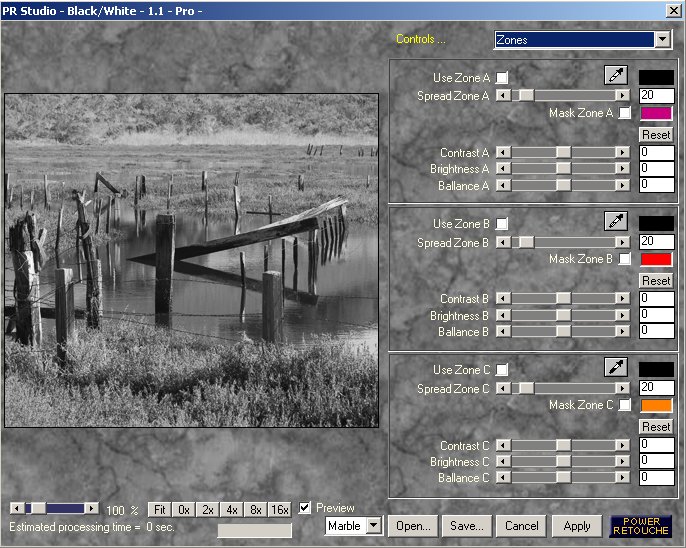Click Fit zoom button
This screenshot has height=548, width=686.
coord(159,510)
